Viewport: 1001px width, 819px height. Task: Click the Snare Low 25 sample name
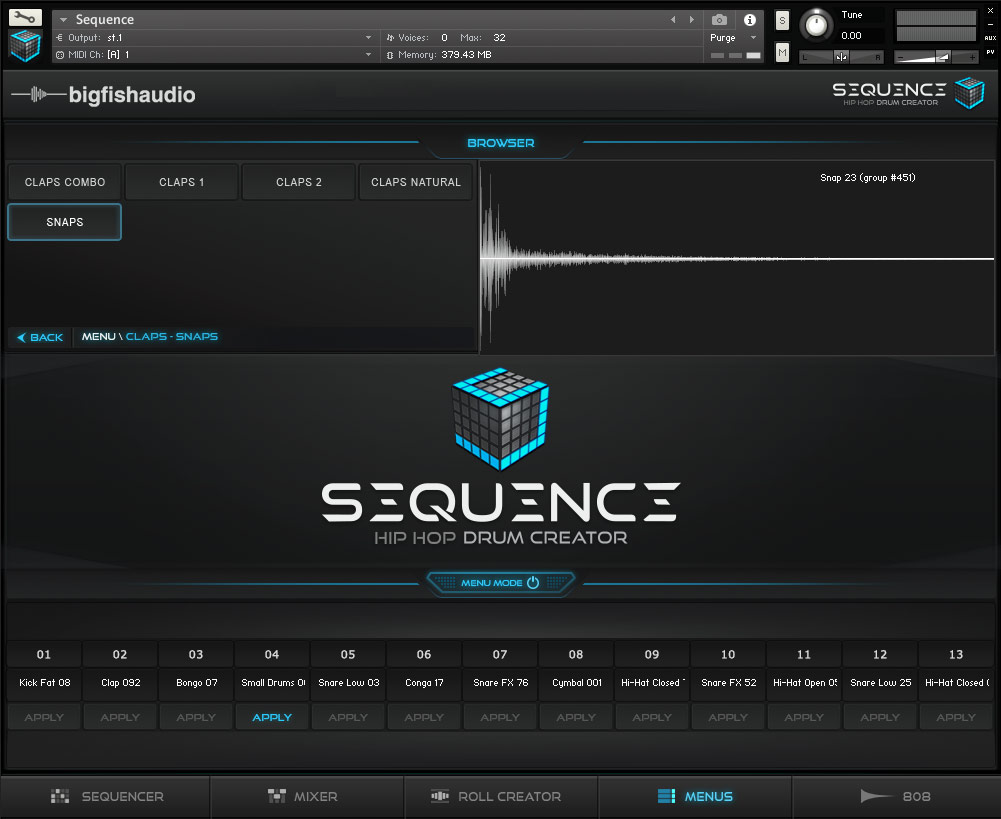click(x=880, y=682)
